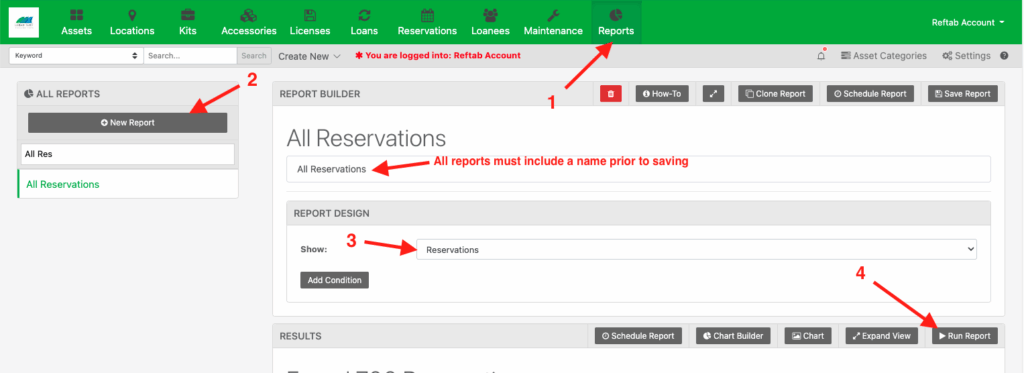Click Schedule Report in Report Builder header
The width and height of the screenshot is (1024, 373).
point(870,94)
